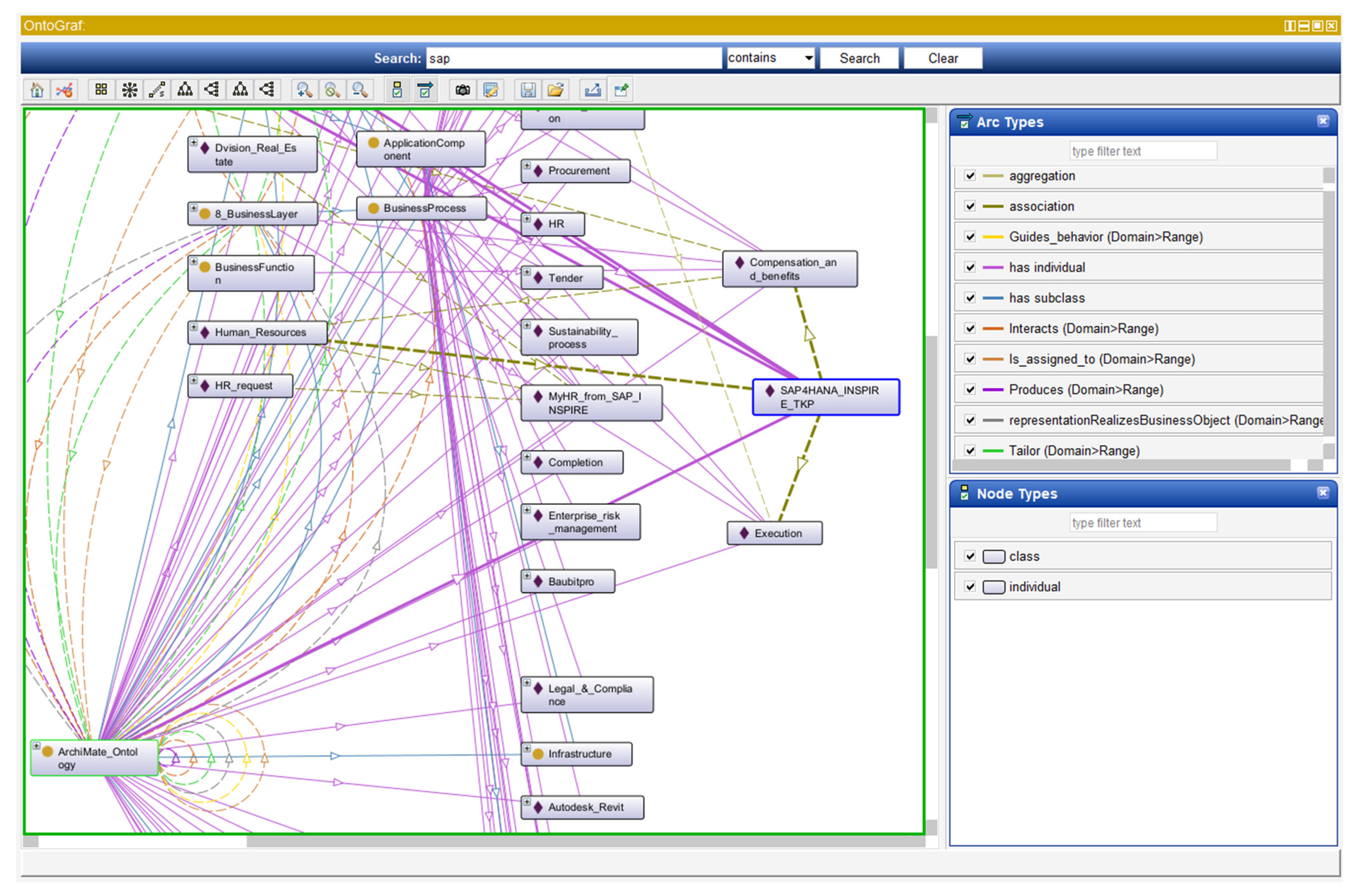Click the camera snapshot export icon
Image resolution: width=1354 pixels, height=896 pixels.
click(x=462, y=90)
